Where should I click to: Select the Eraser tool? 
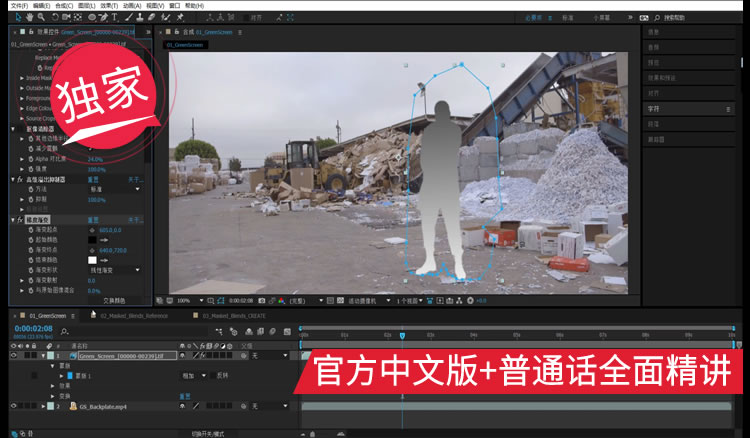point(151,17)
